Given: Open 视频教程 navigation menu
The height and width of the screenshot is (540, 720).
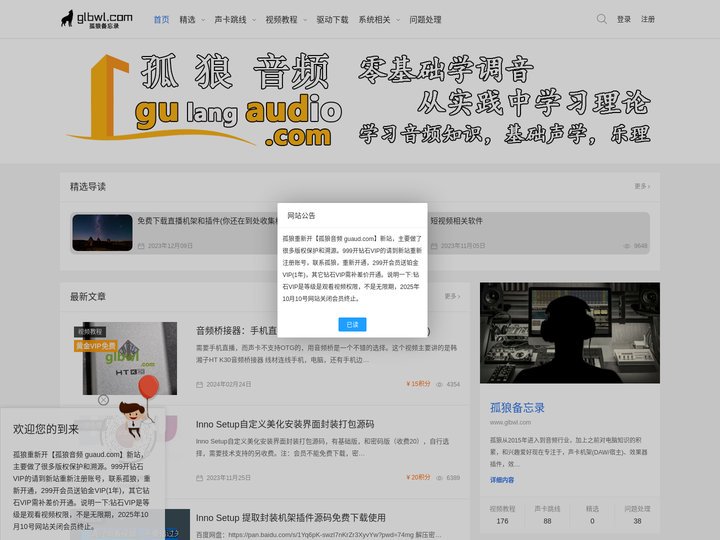Looking at the screenshot, I should (281, 19).
